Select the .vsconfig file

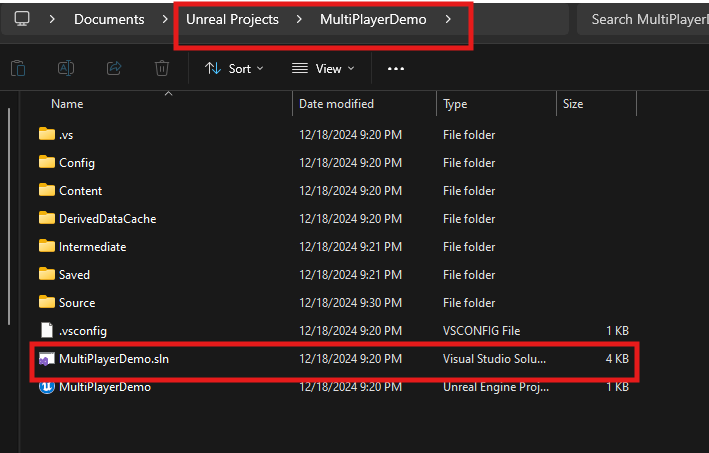82,330
